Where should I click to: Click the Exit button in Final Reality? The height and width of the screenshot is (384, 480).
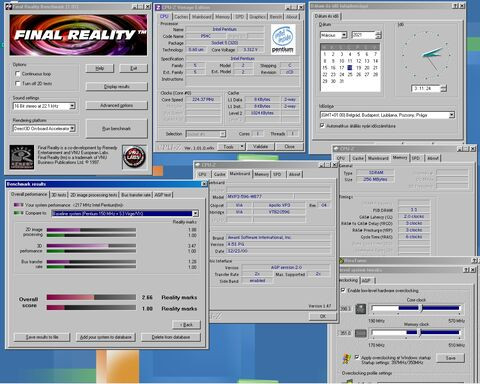[x=133, y=68]
